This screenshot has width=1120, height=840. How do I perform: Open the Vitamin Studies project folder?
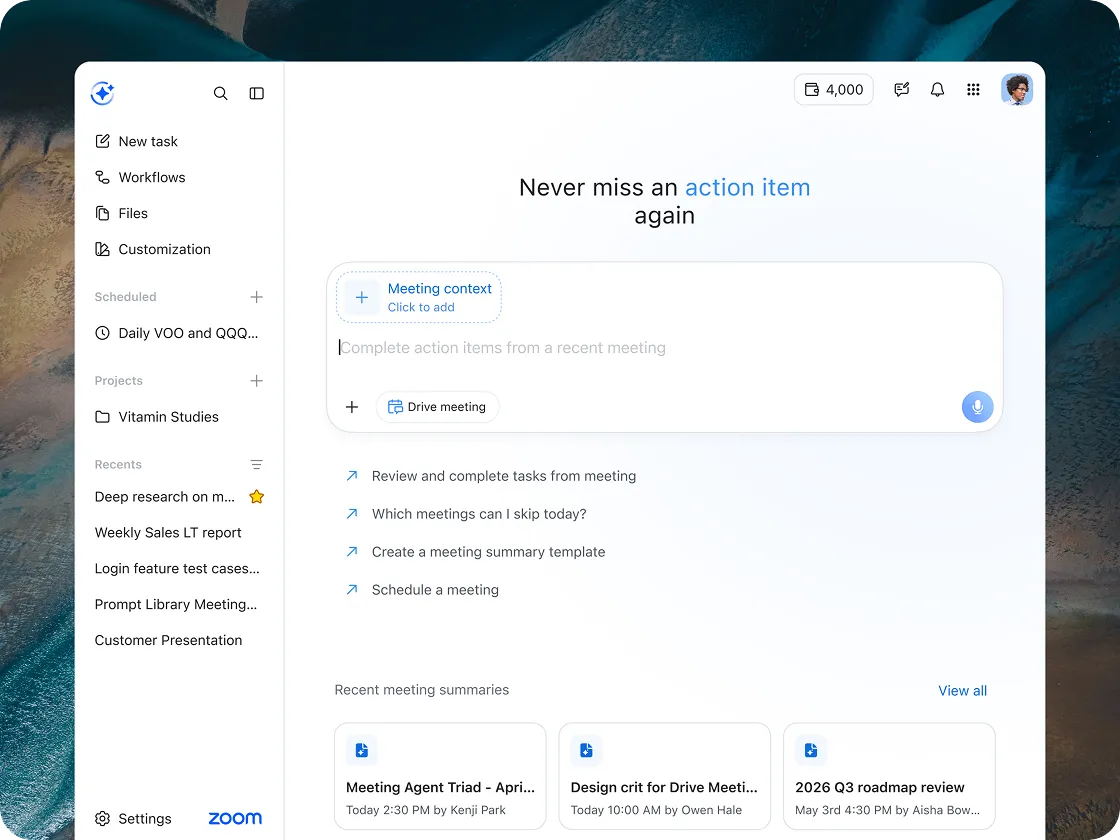[x=157, y=417]
